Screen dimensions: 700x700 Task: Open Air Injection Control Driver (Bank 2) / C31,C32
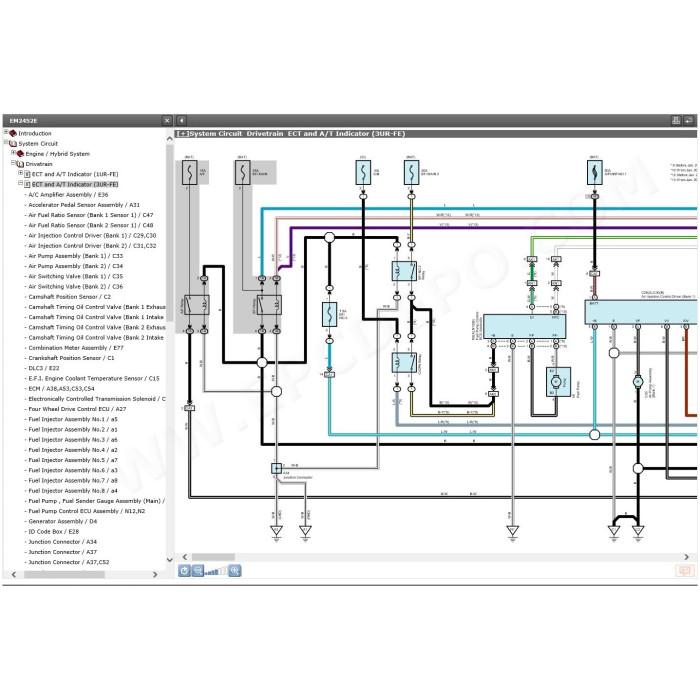tap(92, 246)
